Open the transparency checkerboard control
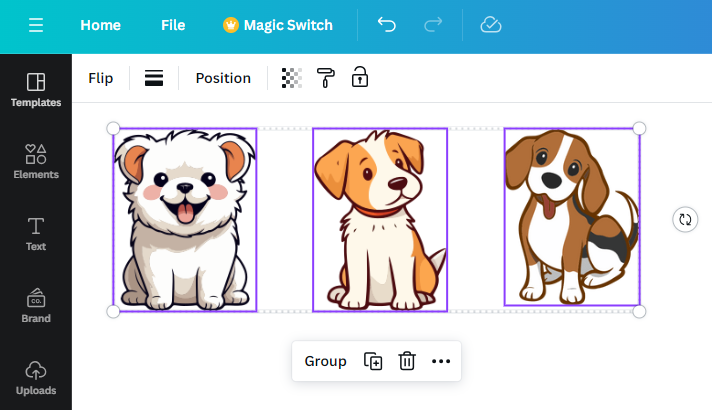The image size is (712, 410). (292, 78)
